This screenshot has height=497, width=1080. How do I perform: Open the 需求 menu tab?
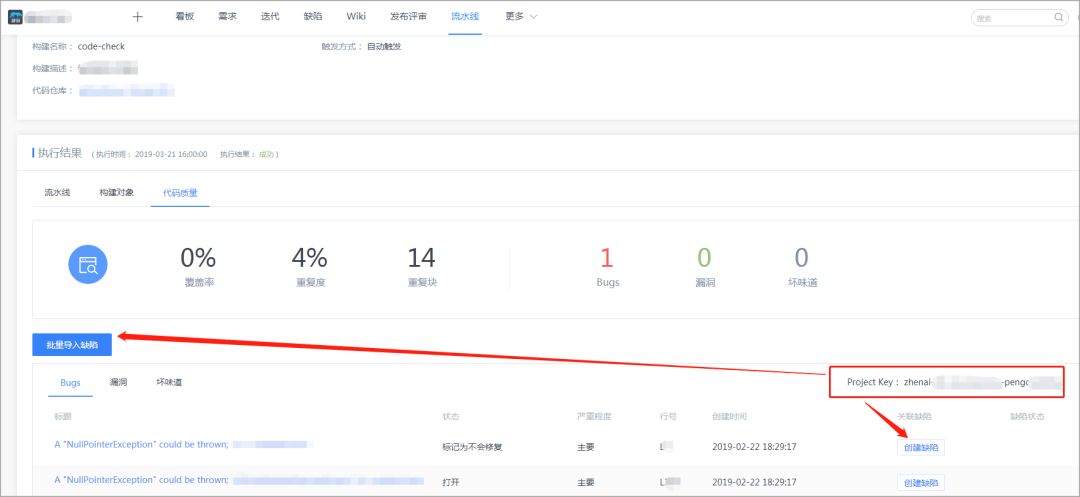coord(227,17)
